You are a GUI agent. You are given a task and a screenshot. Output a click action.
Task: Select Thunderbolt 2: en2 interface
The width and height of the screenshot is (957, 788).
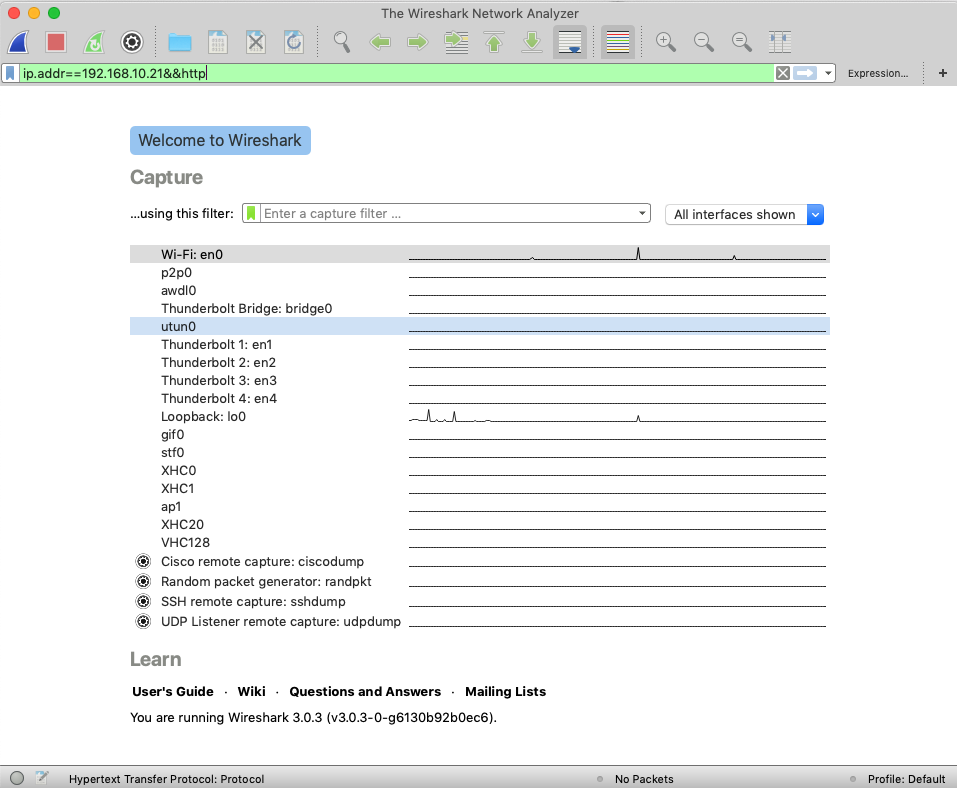[x=479, y=363]
